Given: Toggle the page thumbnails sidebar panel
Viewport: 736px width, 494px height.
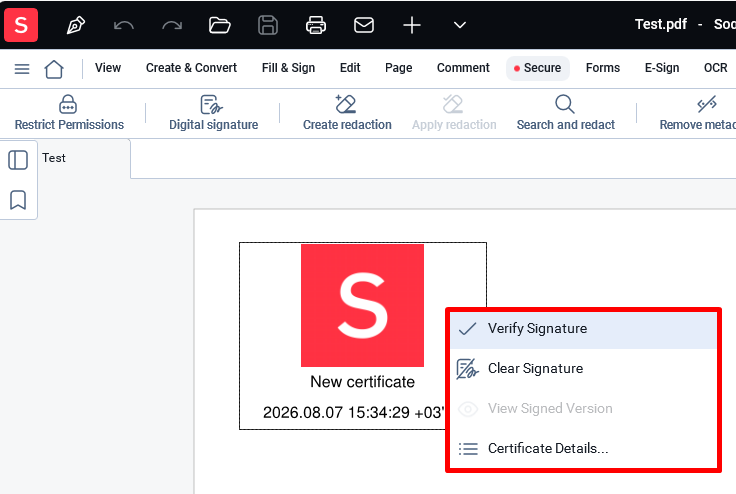Looking at the screenshot, I should [18, 160].
